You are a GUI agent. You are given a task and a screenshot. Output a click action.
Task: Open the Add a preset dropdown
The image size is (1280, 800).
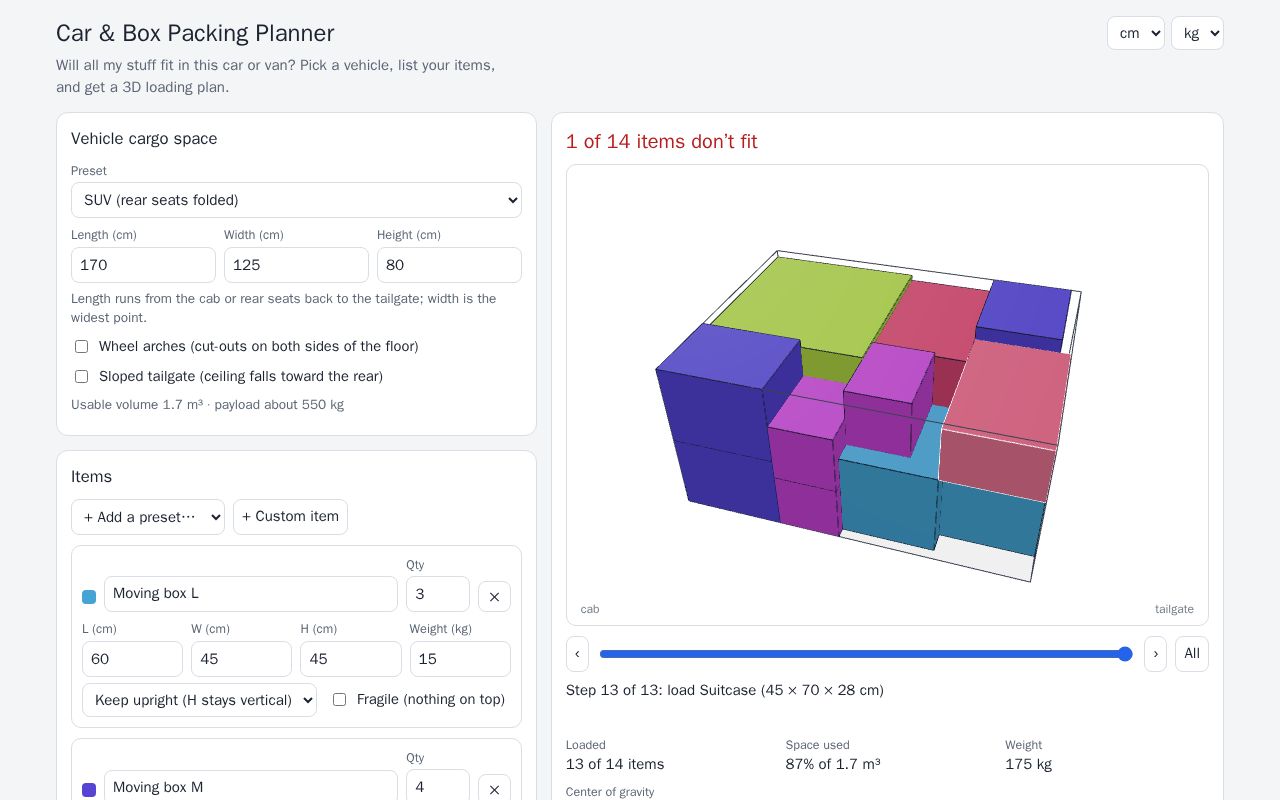(148, 517)
